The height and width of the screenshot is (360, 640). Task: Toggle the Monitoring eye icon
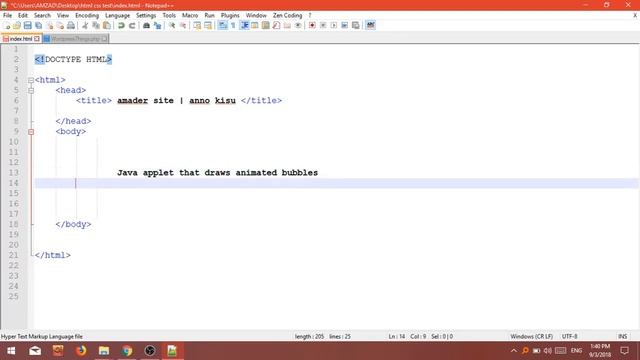point(298,25)
